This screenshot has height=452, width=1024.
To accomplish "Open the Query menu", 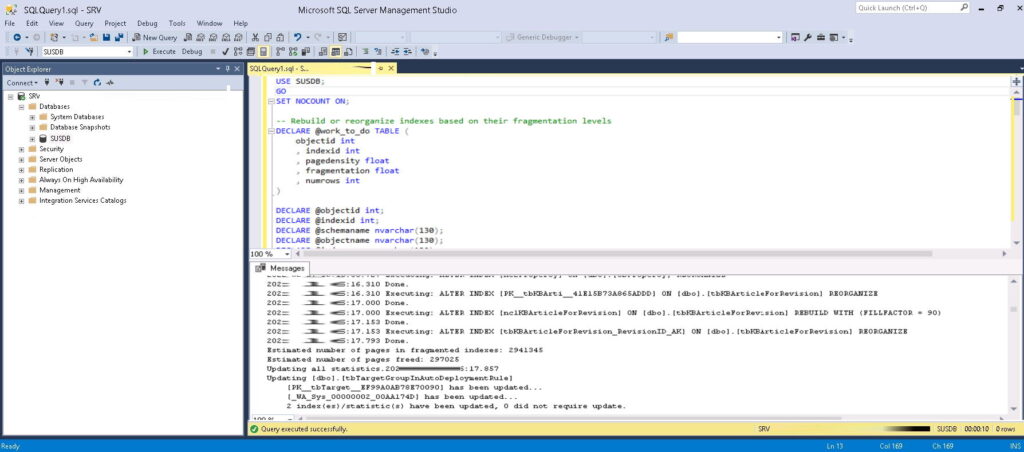I will coord(84,22).
